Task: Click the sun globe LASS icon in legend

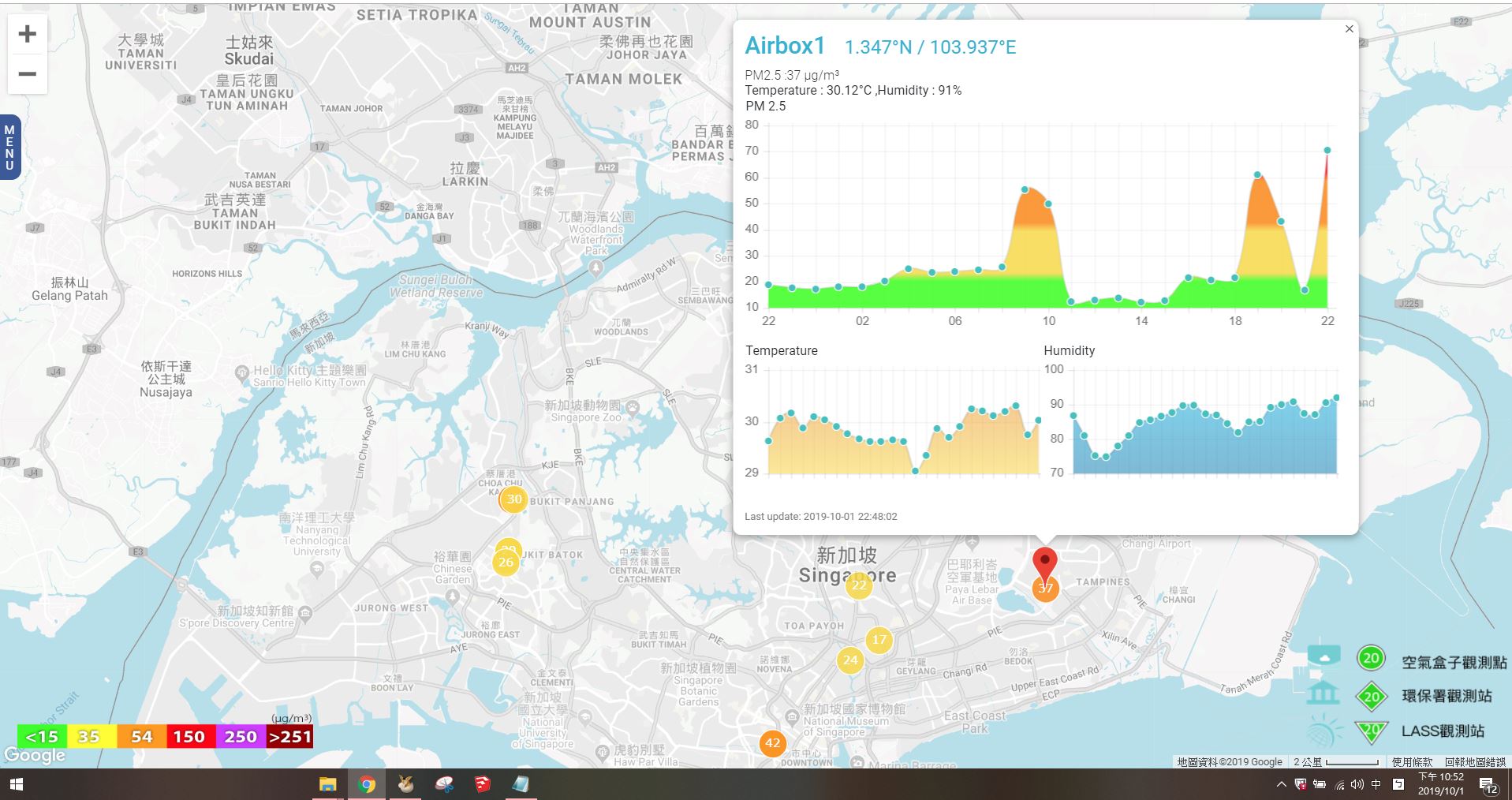Action: [1324, 731]
